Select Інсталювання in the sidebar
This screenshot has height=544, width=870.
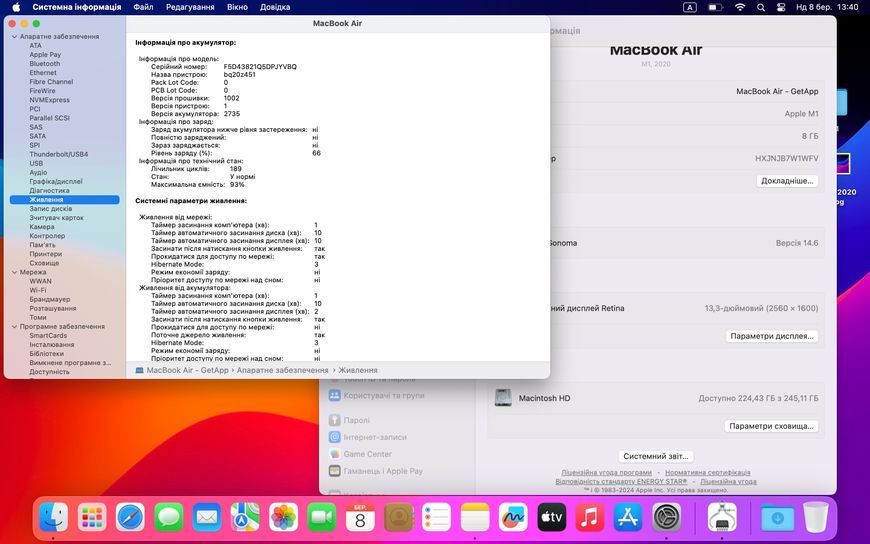[x=52, y=345]
